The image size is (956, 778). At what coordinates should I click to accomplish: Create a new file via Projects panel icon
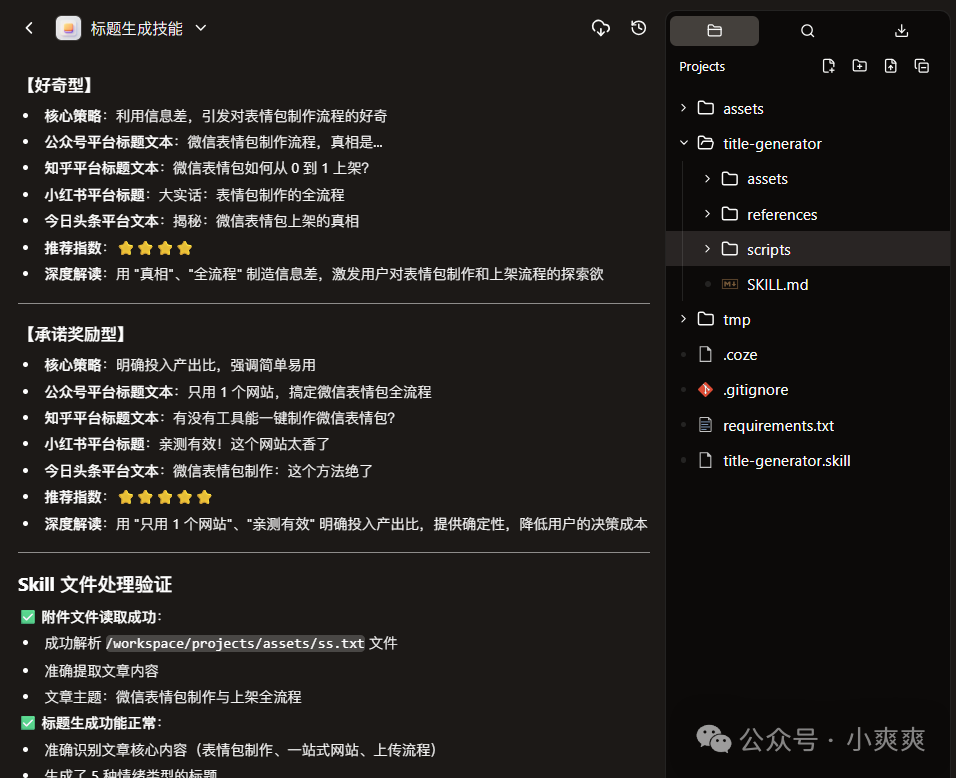[829, 65]
